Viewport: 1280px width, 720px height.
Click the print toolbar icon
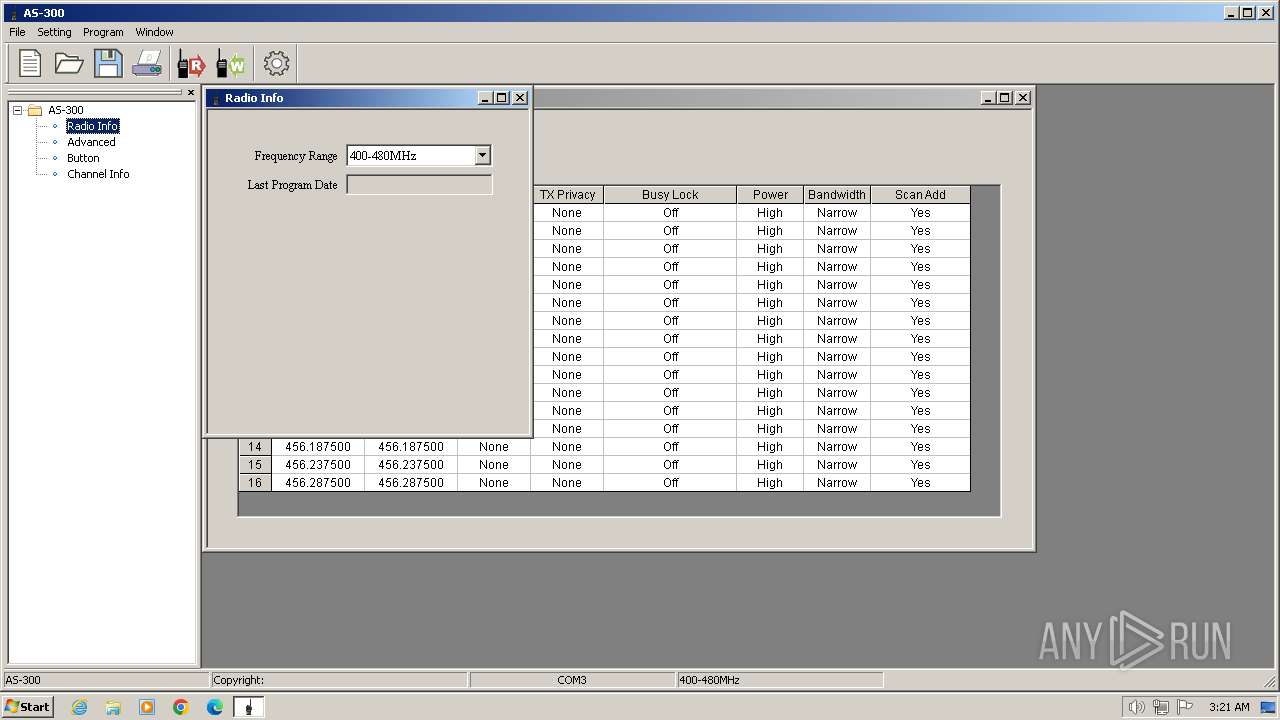(x=147, y=63)
